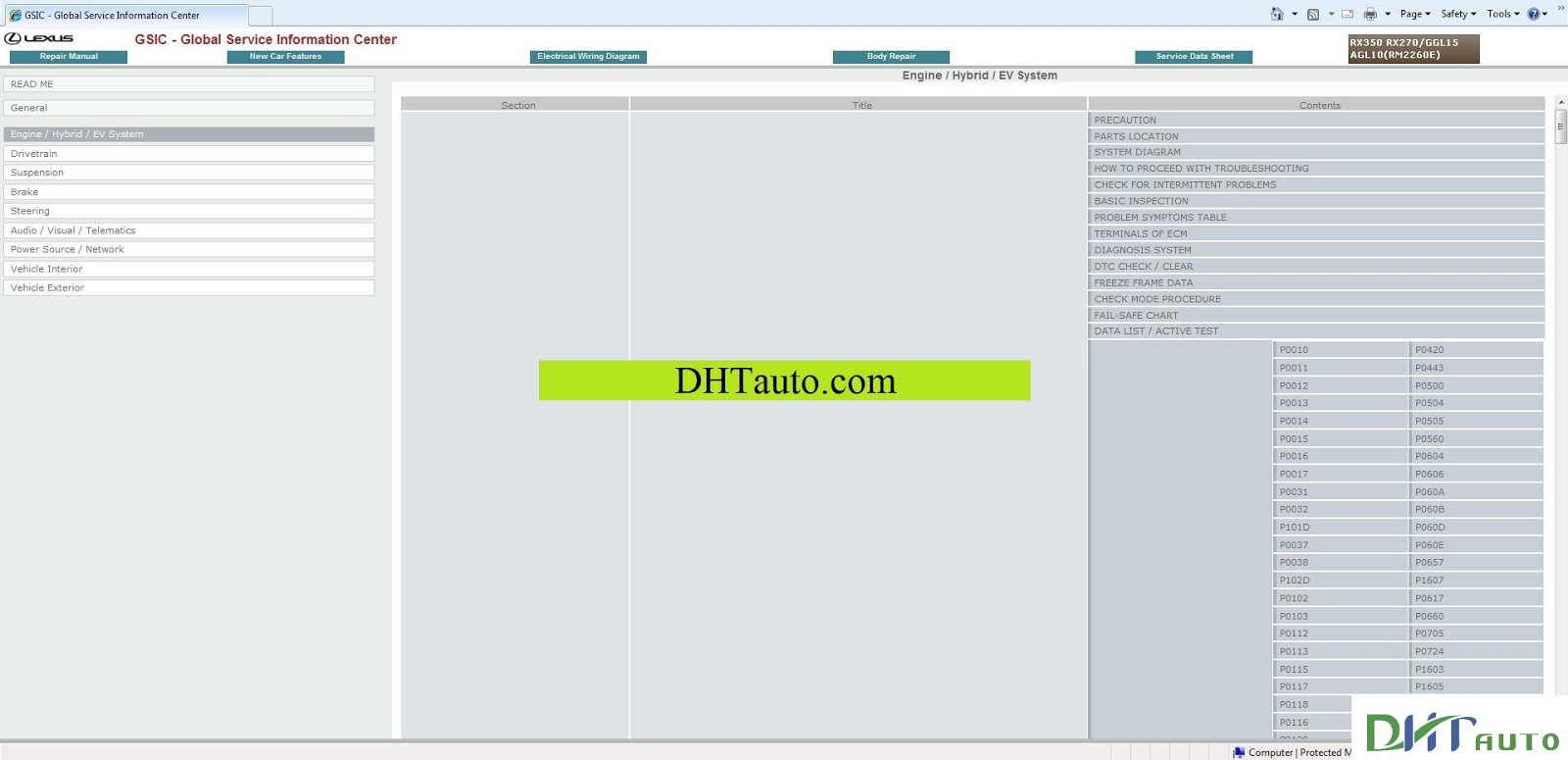Open CHECK MODE PROCEDURE entry
Viewport: 1568px width, 760px height.
click(1316, 299)
